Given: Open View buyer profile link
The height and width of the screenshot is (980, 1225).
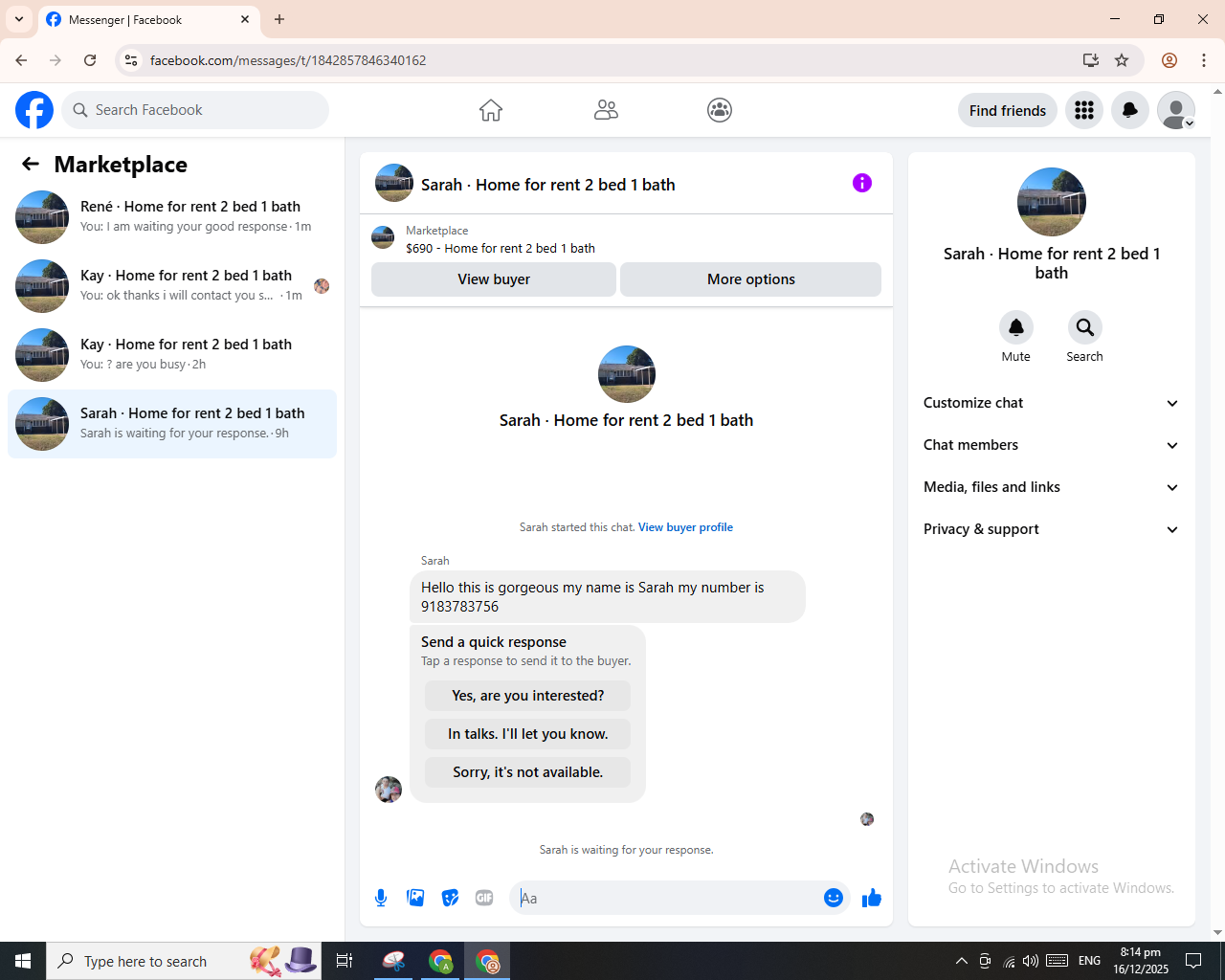Looking at the screenshot, I should click(685, 527).
